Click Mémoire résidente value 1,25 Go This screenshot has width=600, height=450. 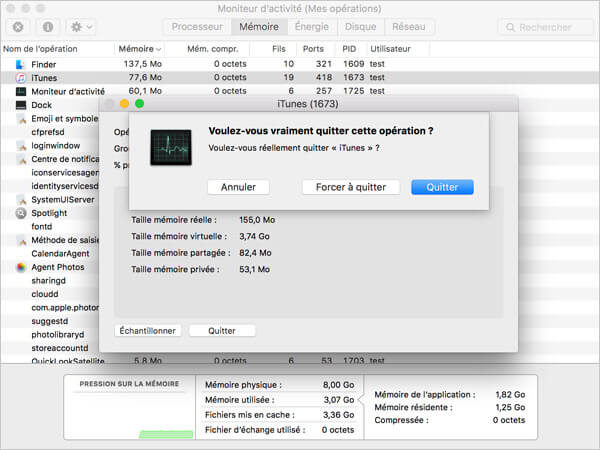click(510, 407)
